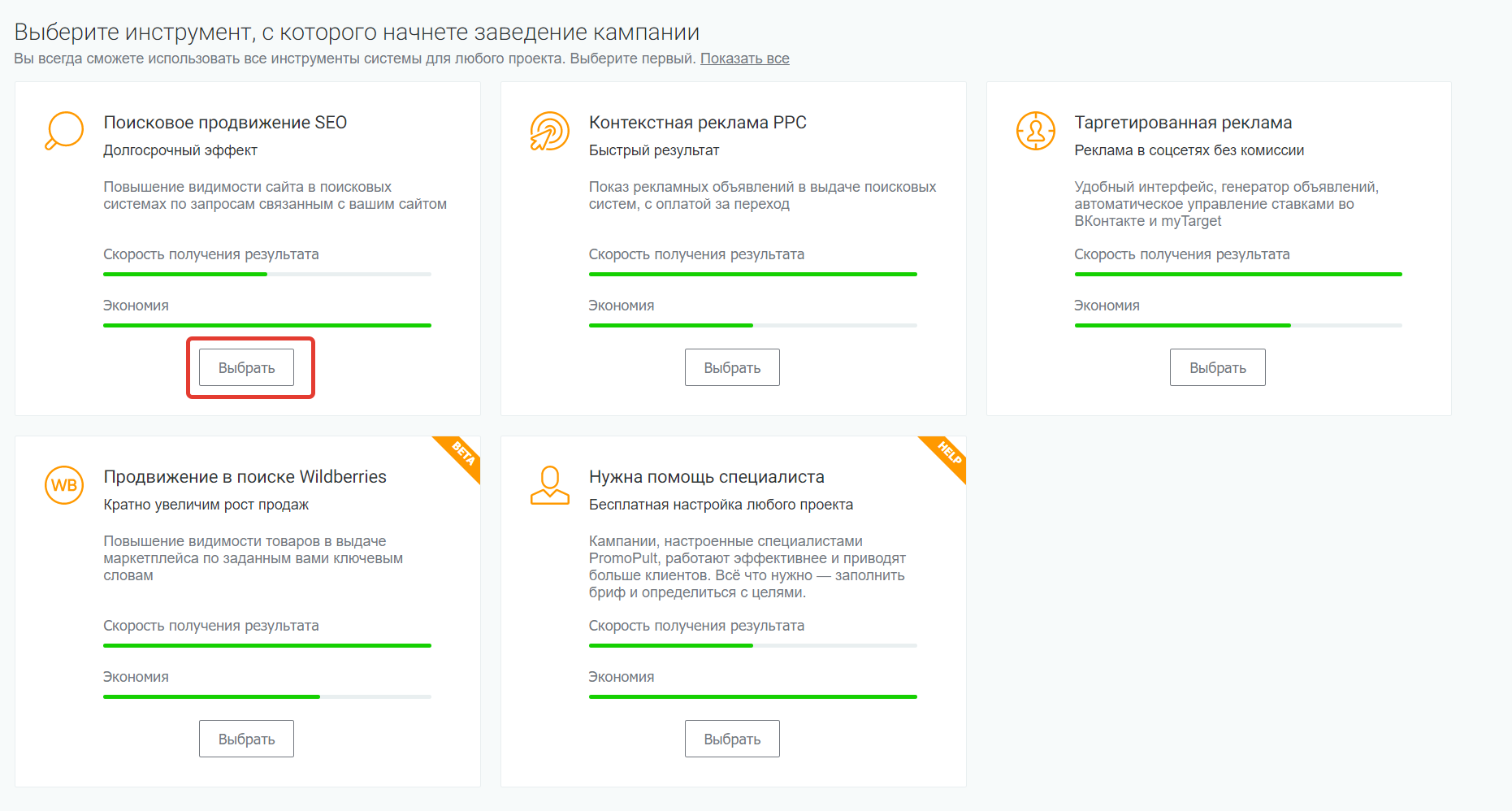Click the person target icon for targeted ads
The height and width of the screenshot is (811, 1512).
(1036, 131)
